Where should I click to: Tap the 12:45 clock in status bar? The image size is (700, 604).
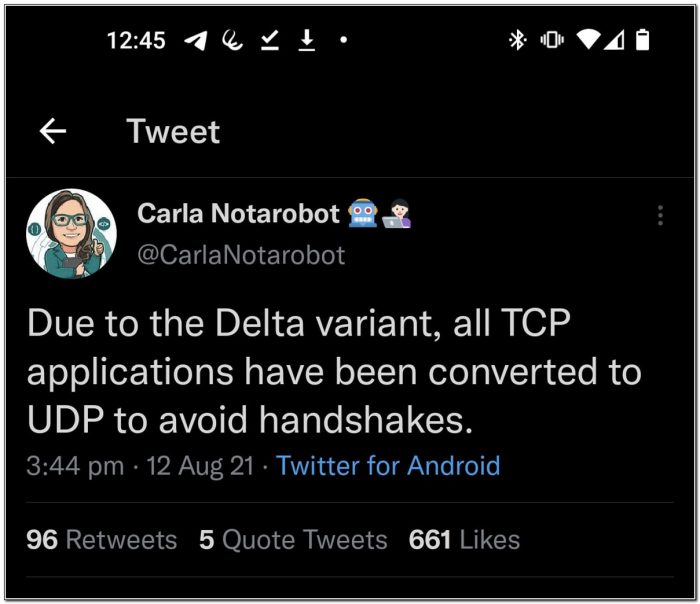click(x=135, y=40)
